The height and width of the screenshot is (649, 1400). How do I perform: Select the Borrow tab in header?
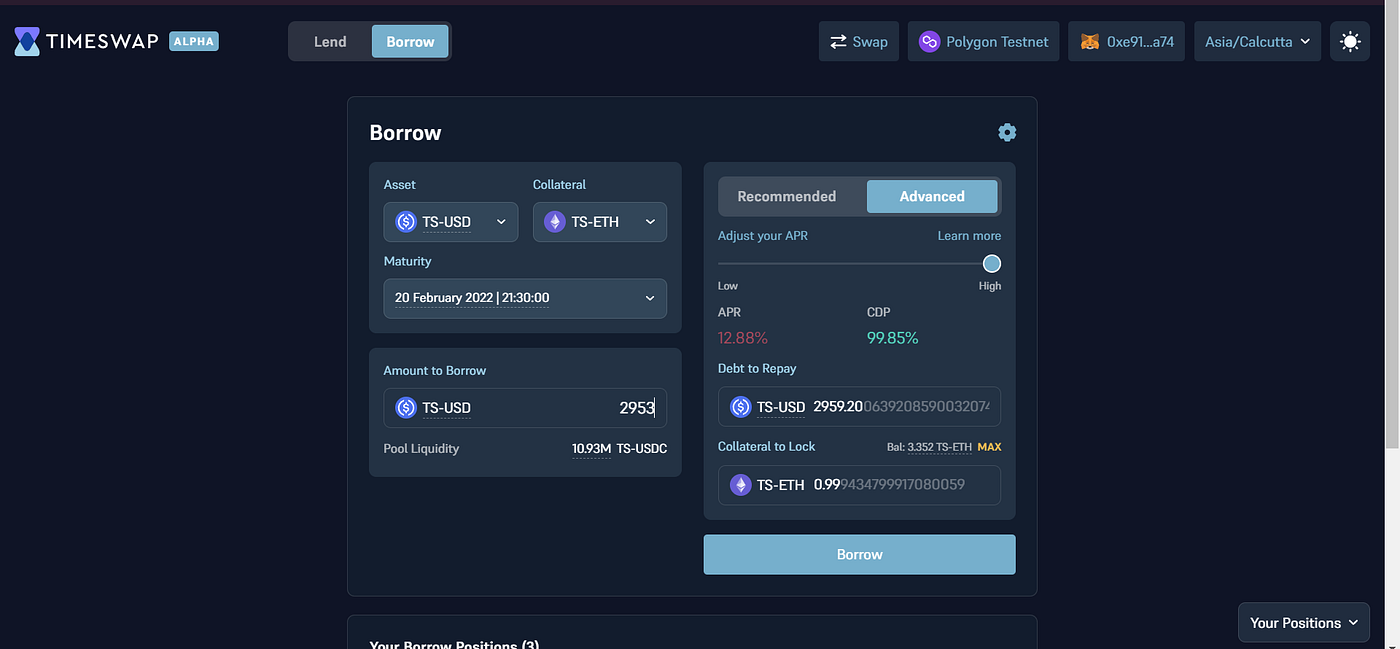(x=410, y=42)
